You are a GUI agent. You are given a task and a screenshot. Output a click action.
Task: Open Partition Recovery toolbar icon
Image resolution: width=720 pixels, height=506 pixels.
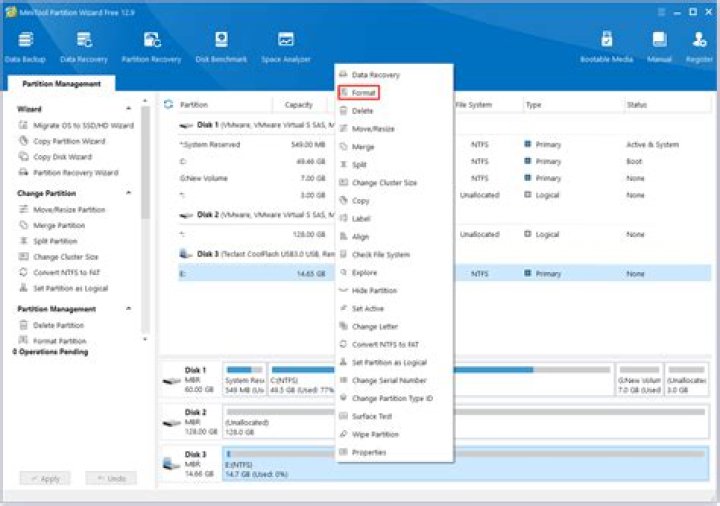(151, 46)
